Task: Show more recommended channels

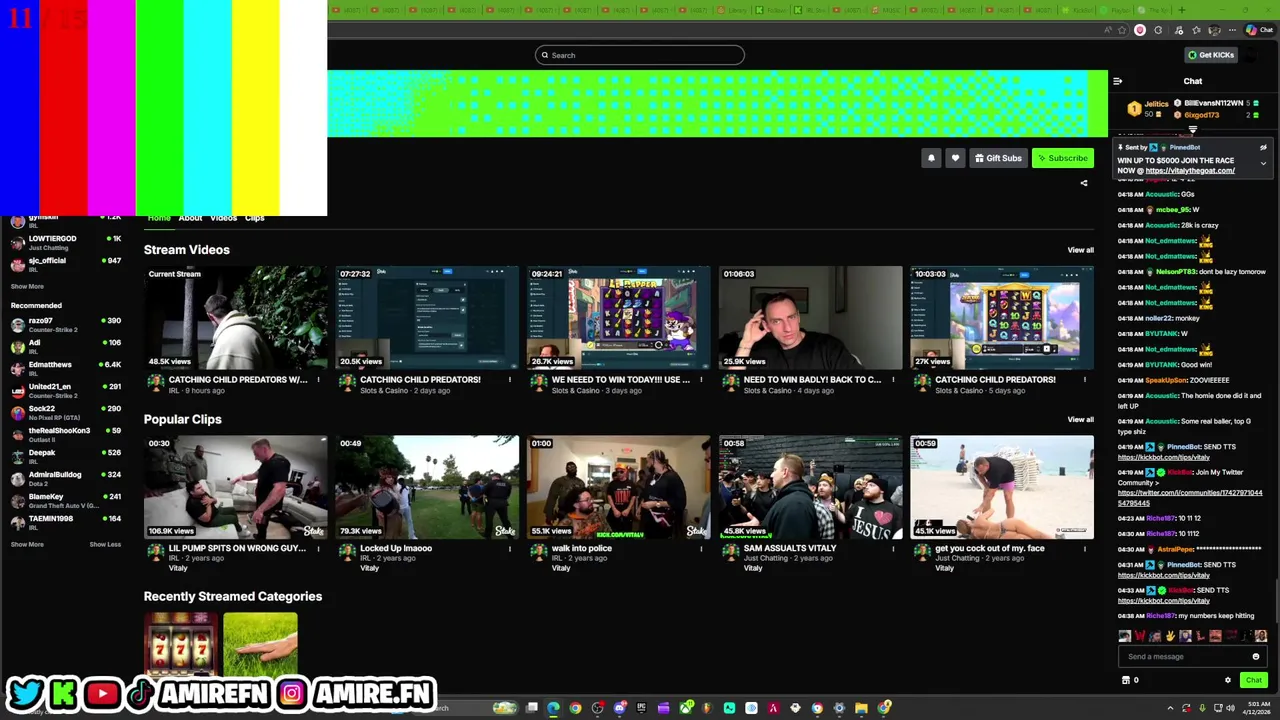Action: [27, 544]
